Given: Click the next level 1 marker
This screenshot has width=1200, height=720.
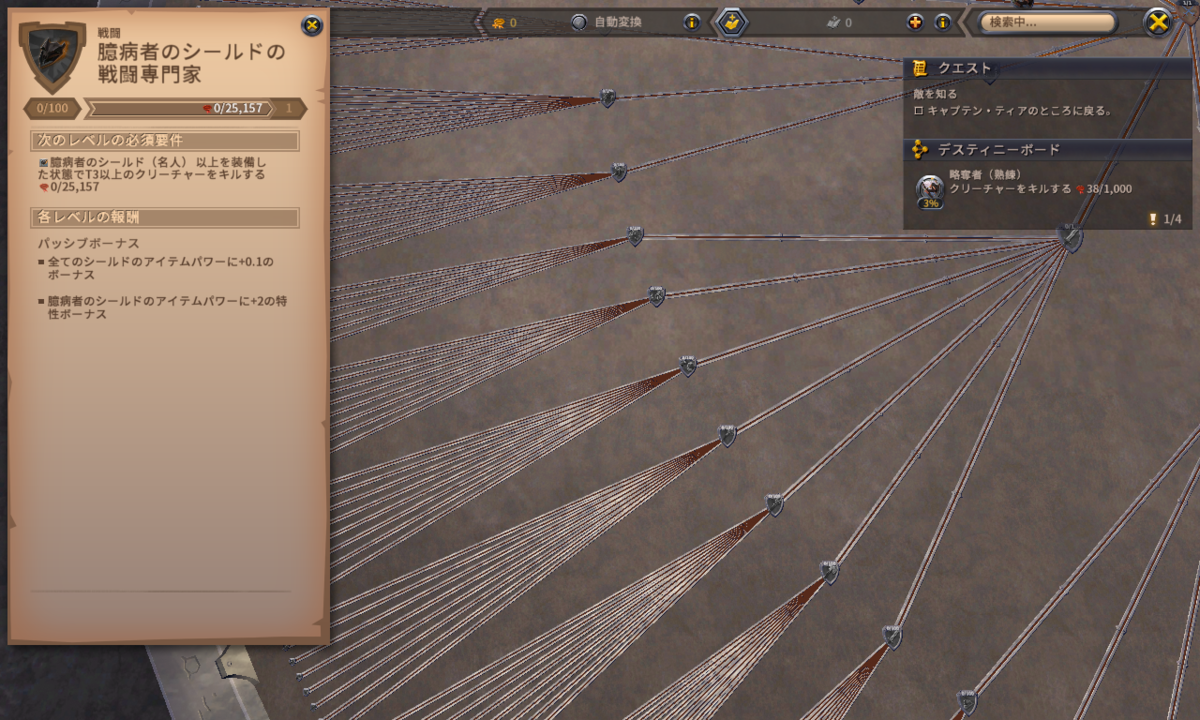Looking at the screenshot, I should tap(290, 108).
